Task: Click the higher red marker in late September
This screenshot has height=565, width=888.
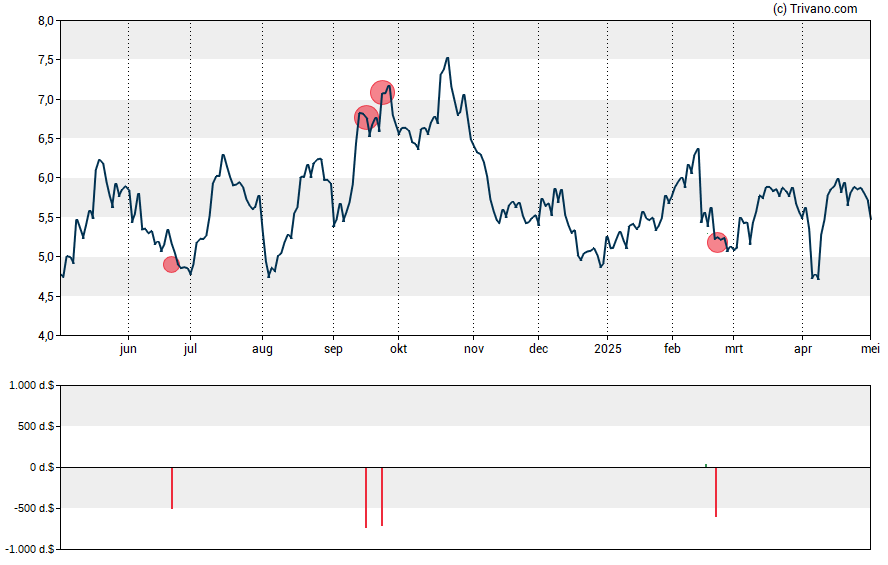Action: pyautogui.click(x=382, y=92)
